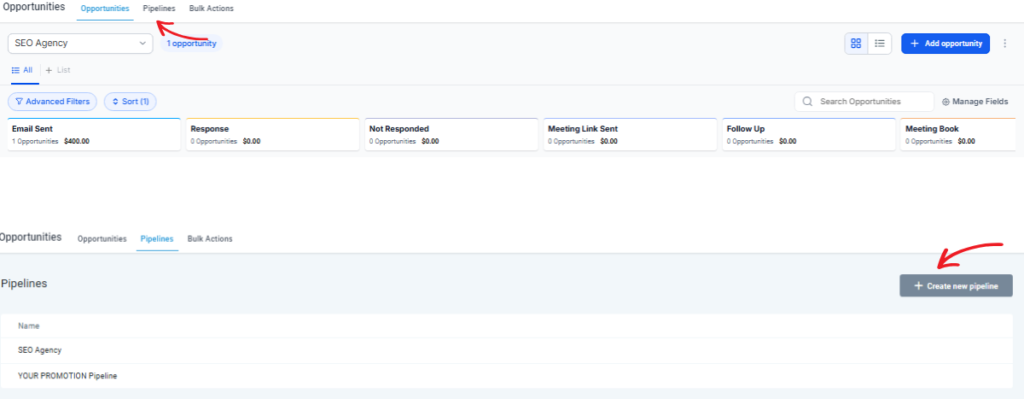Click the funnel icon on Advanced Filters
This screenshot has width=1024, height=399.
point(20,102)
